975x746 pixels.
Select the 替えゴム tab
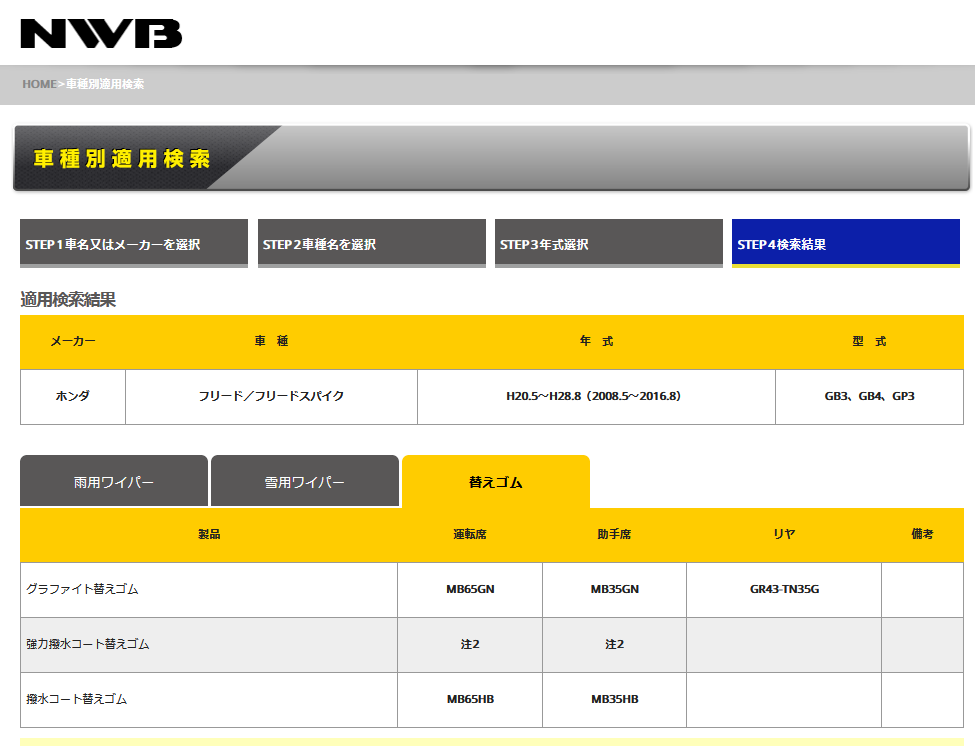pyautogui.click(x=496, y=482)
